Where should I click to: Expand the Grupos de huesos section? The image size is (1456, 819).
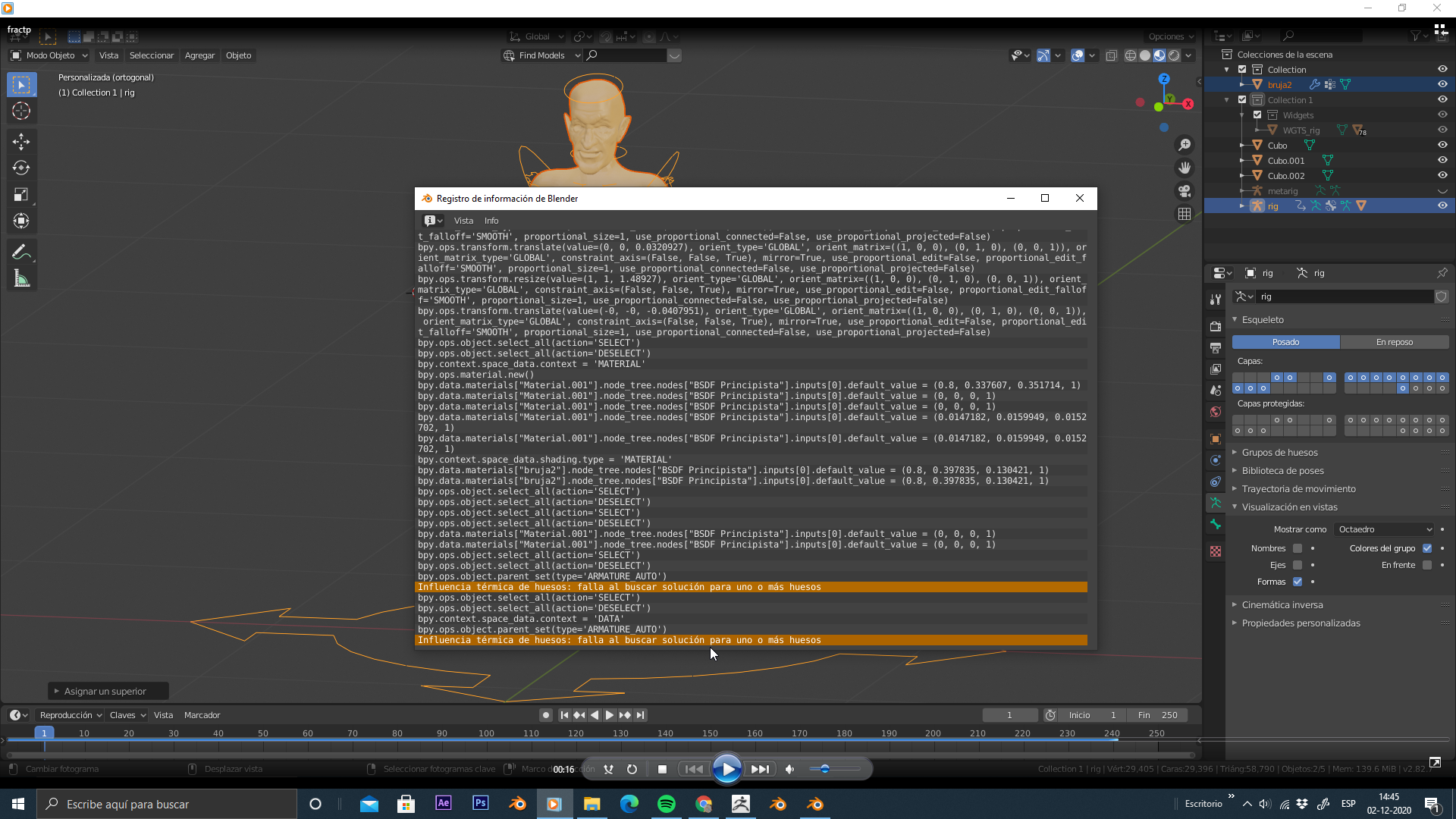(x=1279, y=452)
